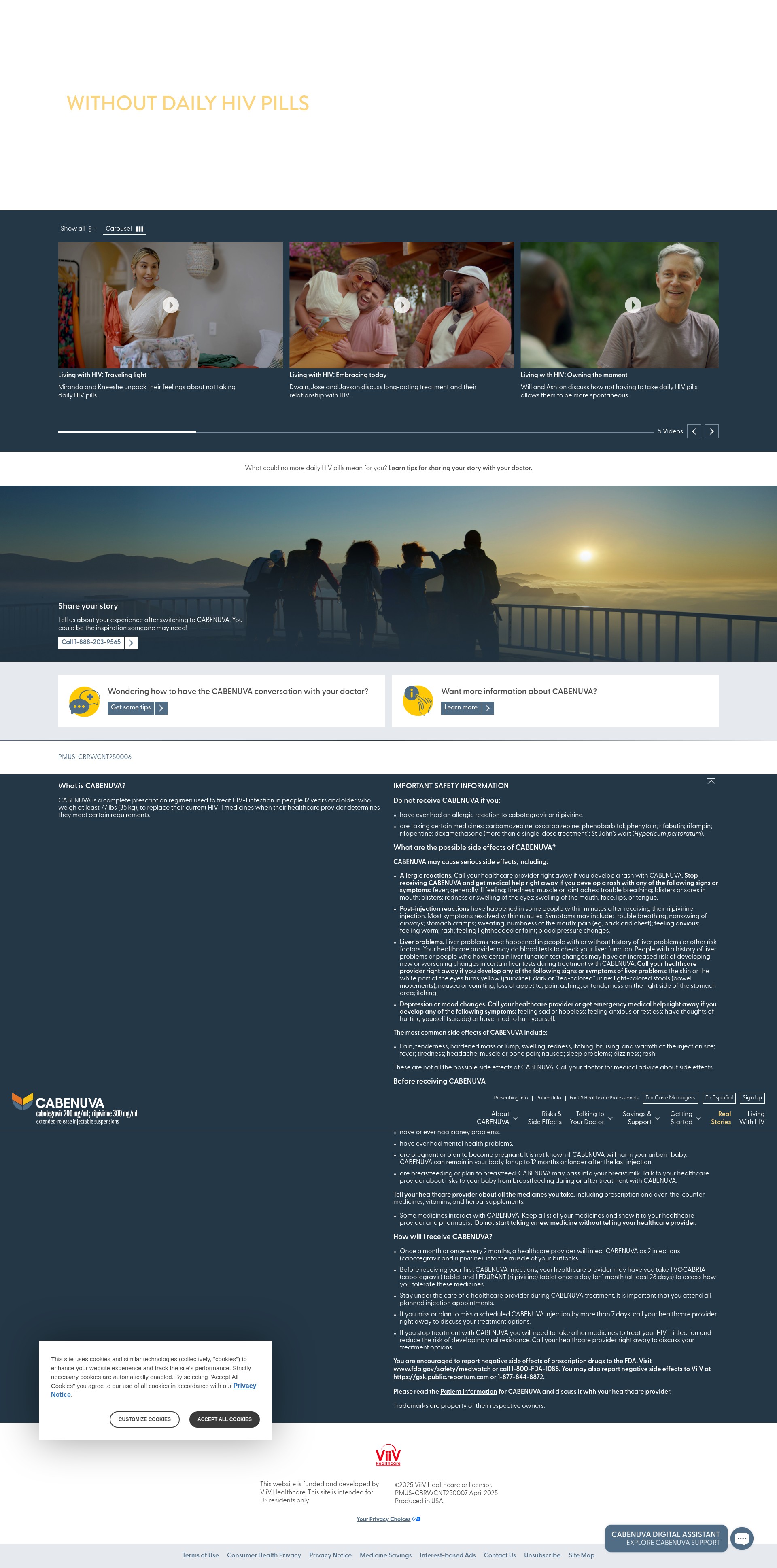Click the For Case Managers button

coord(670,1097)
